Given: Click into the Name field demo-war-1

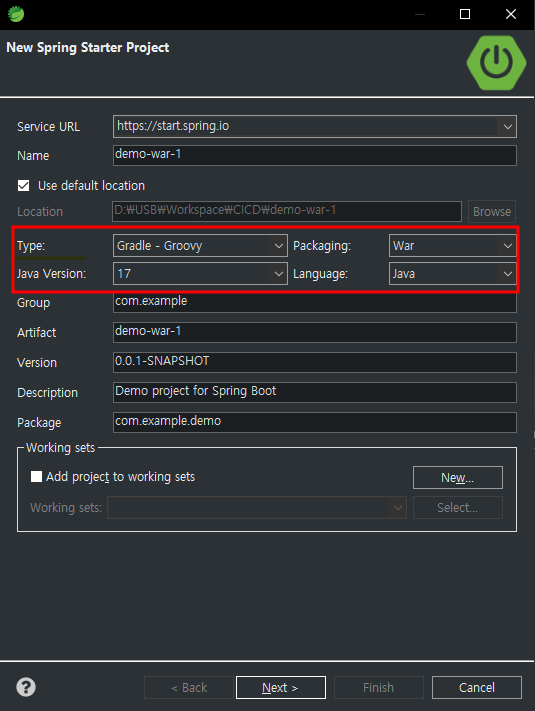Looking at the screenshot, I should 315,155.
